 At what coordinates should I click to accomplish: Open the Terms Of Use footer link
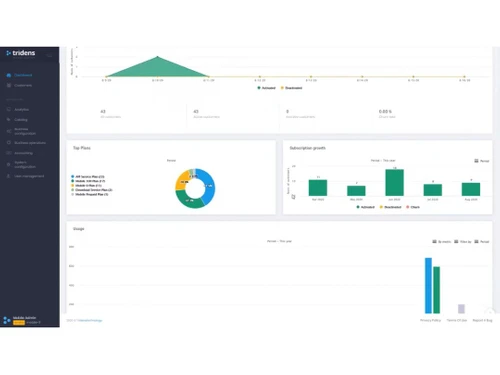click(457, 320)
